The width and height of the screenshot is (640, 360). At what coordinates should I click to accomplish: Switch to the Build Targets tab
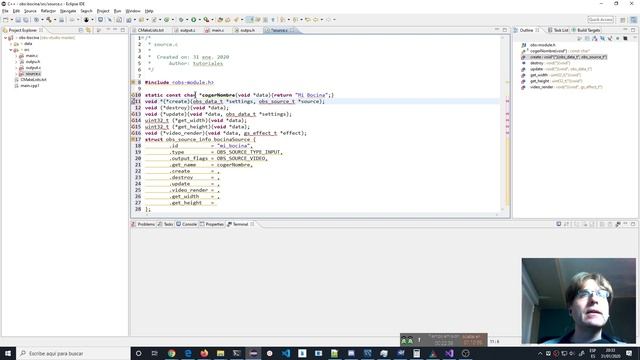pyautogui.click(x=586, y=30)
